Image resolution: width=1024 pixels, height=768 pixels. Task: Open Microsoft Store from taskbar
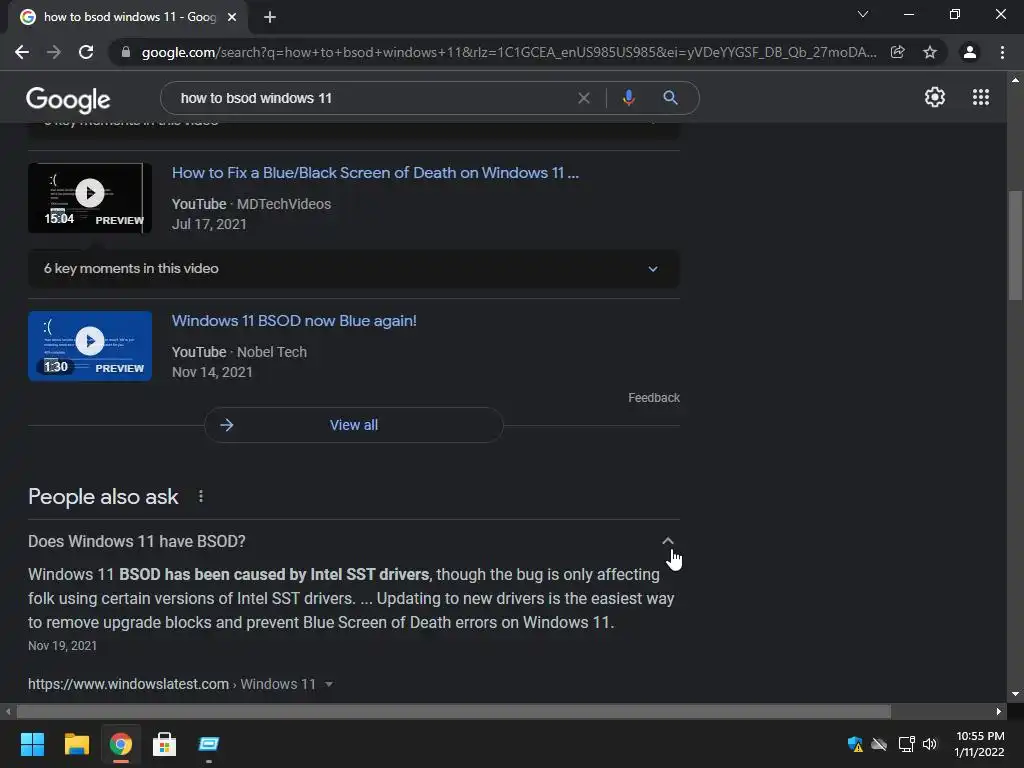pyautogui.click(x=165, y=744)
